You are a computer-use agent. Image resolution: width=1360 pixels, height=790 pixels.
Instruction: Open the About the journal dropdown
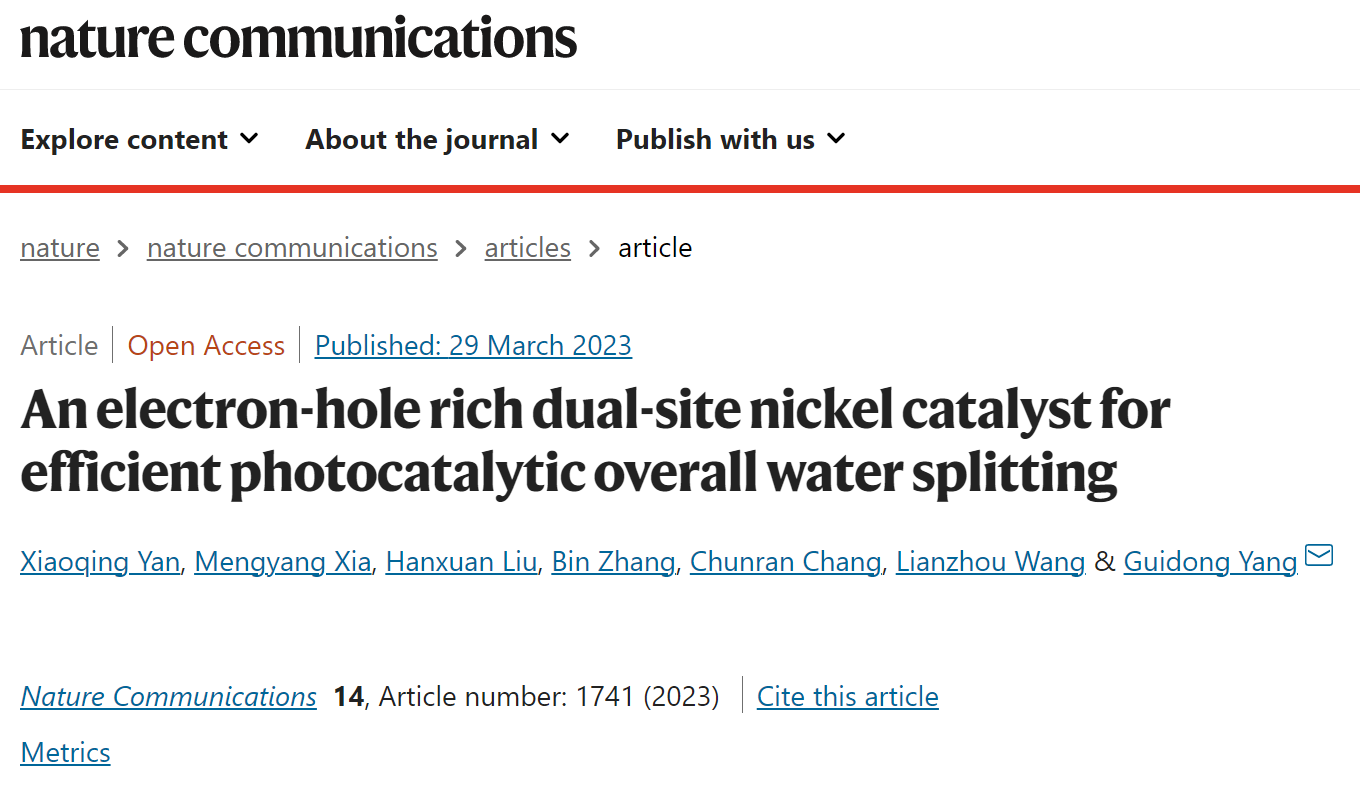(437, 139)
